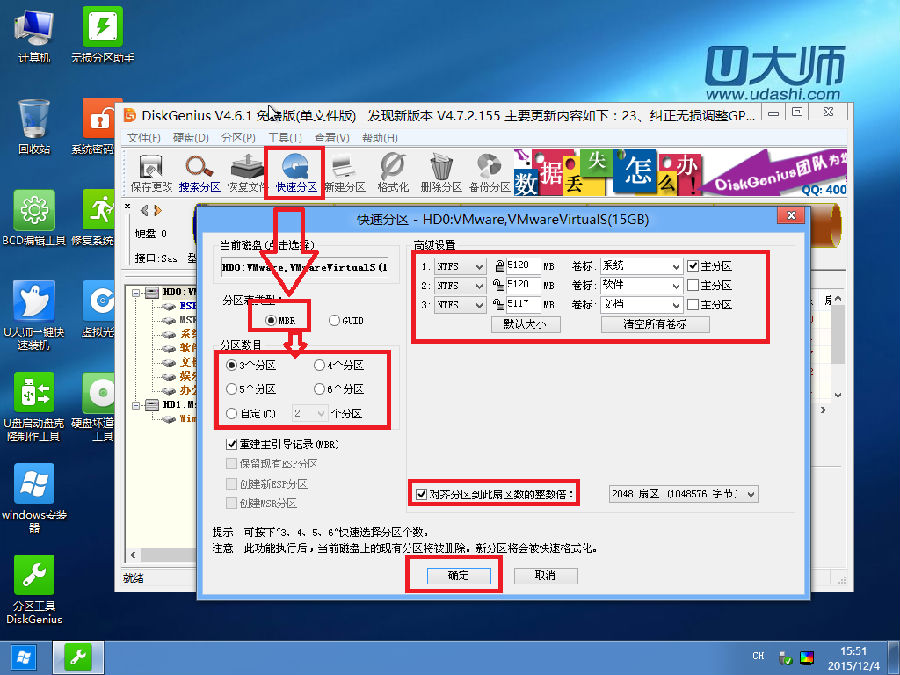The height and width of the screenshot is (675, 900).
Task: Open the Windows Start button
Action: point(24,658)
